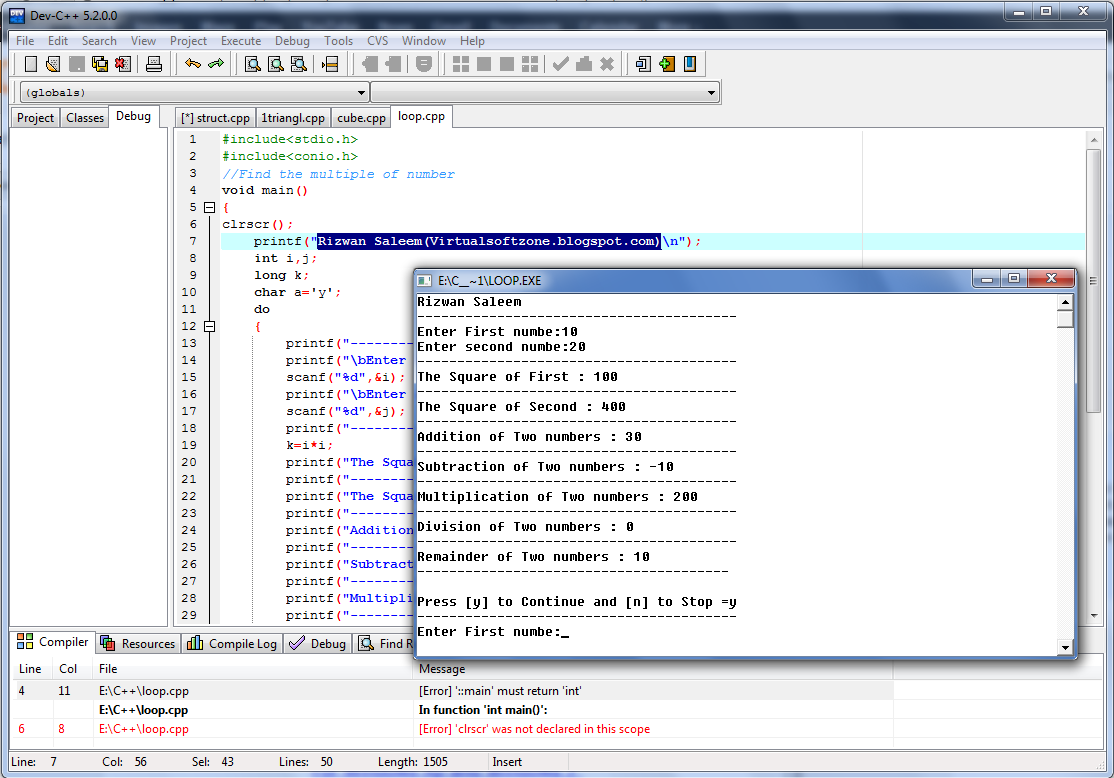The height and width of the screenshot is (778, 1114).
Task: Click the grayed Rebuild All icon
Action: pos(530,65)
